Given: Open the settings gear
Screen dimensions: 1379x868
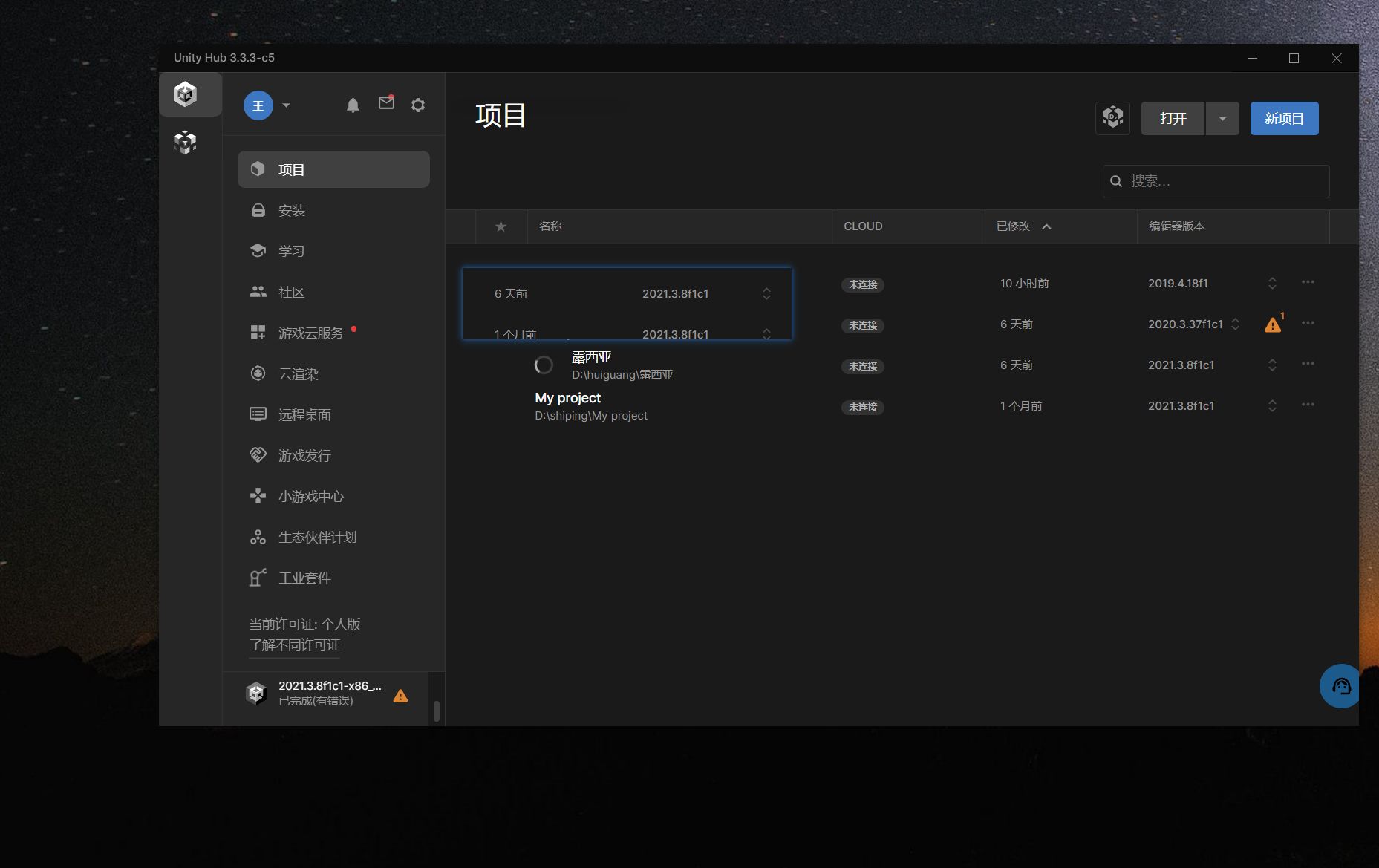Looking at the screenshot, I should click(418, 105).
